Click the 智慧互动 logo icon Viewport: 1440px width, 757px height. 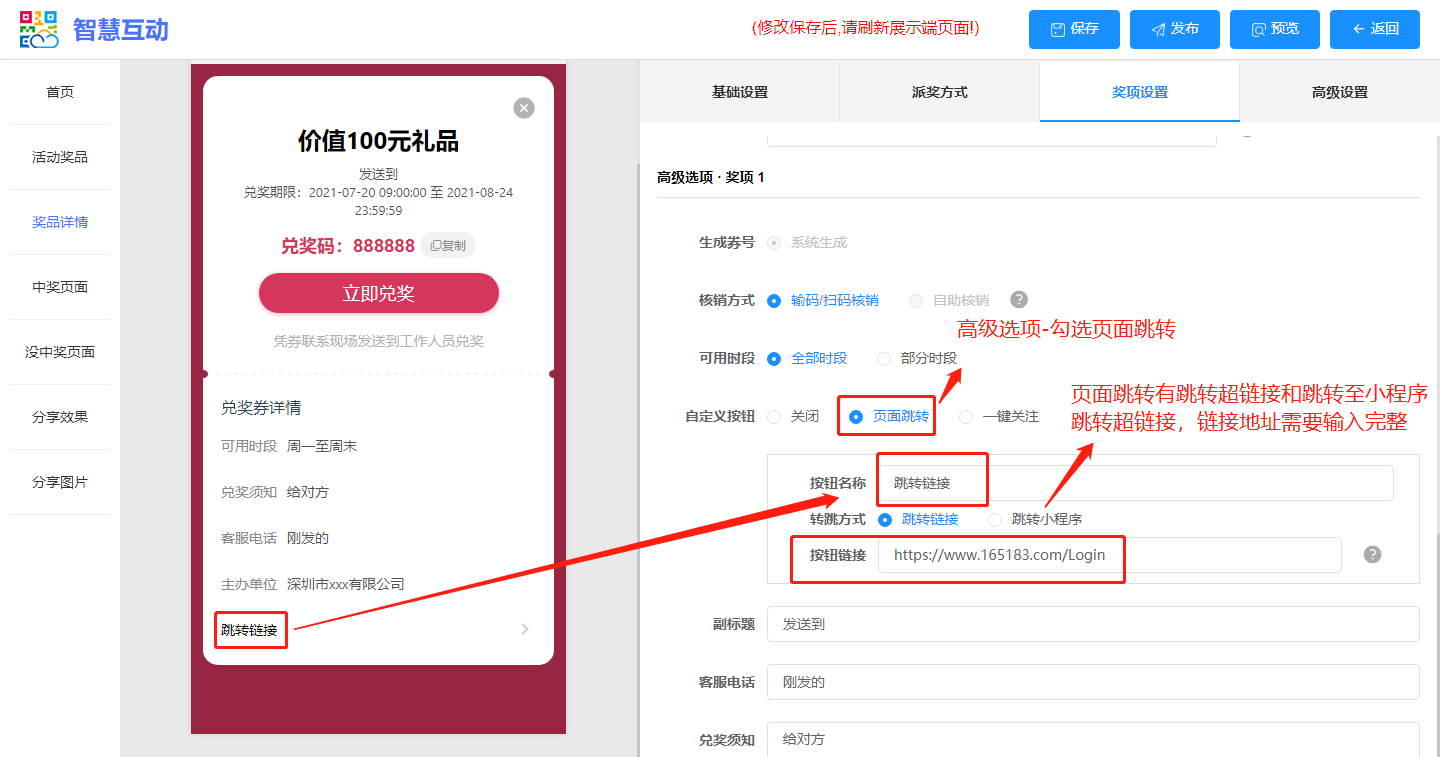coord(39,30)
